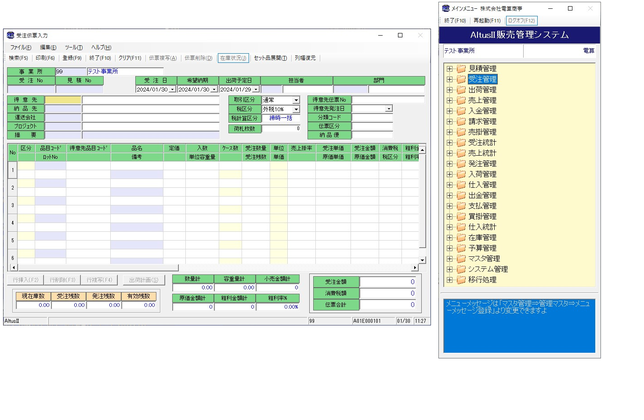Click the システム管理 folder icon
Viewport: 644px width, 420px height.
click(461, 269)
